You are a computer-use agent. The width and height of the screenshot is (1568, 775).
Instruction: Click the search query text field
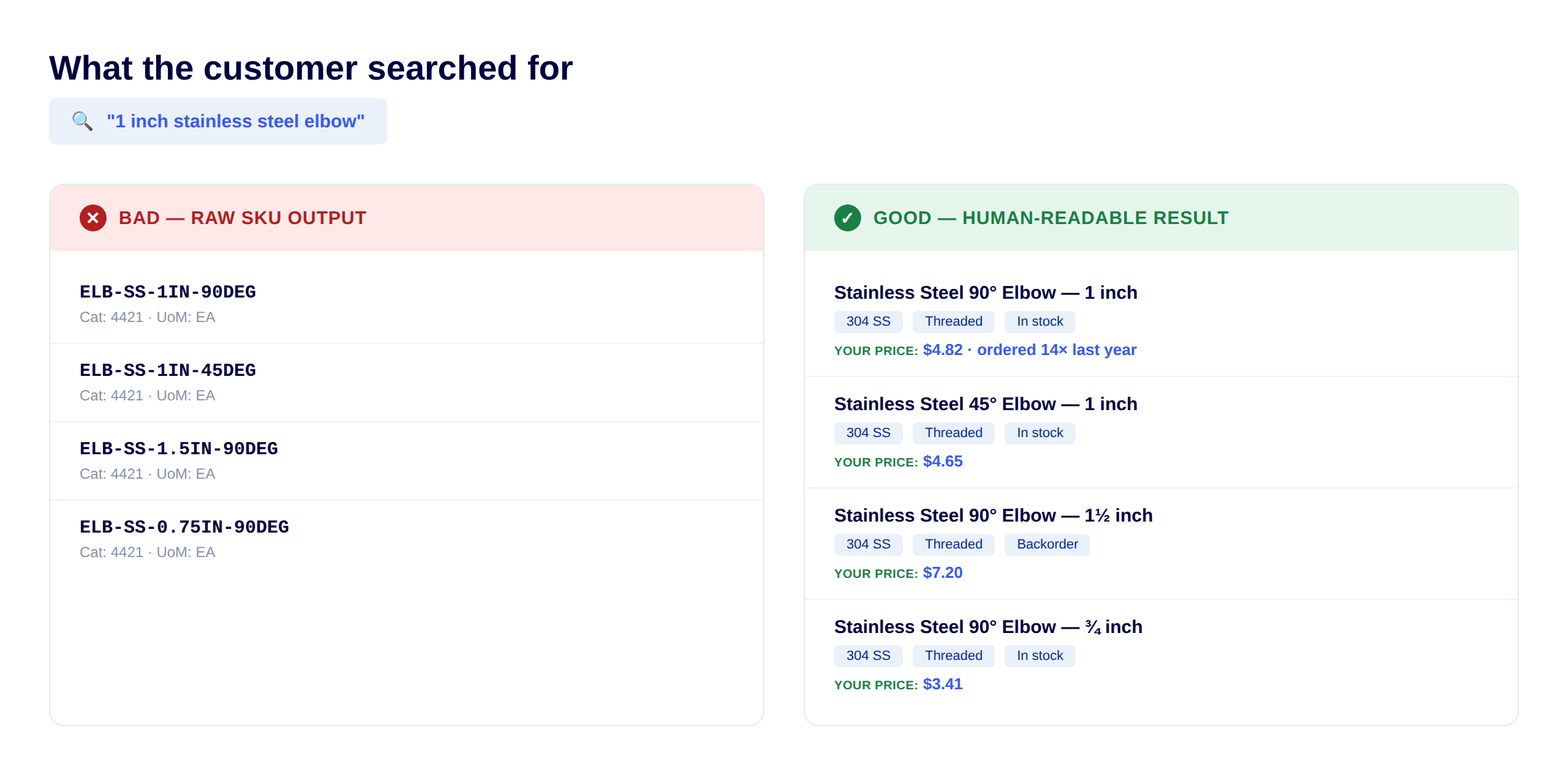pos(235,121)
